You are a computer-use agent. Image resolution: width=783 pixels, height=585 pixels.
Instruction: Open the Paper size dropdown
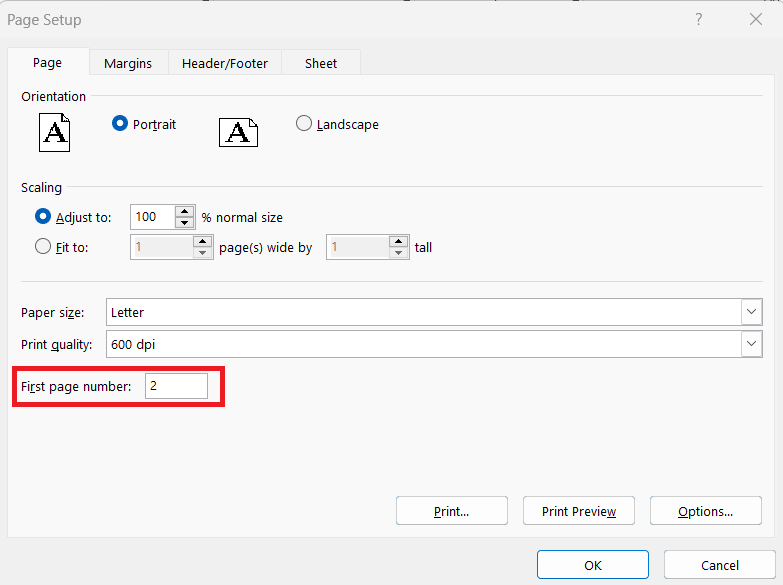click(x=752, y=312)
